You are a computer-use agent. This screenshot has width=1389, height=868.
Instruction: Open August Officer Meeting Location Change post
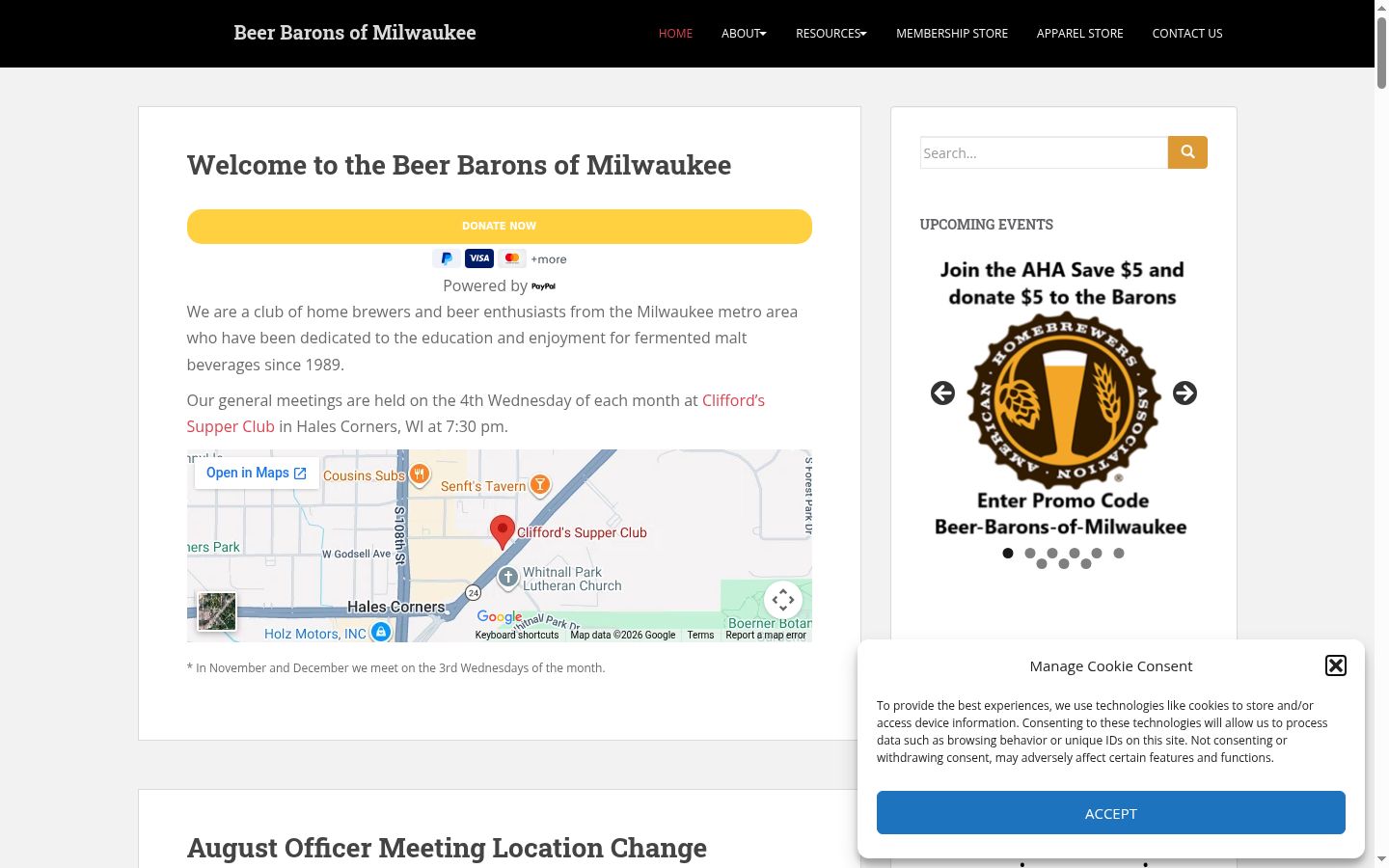click(447, 848)
